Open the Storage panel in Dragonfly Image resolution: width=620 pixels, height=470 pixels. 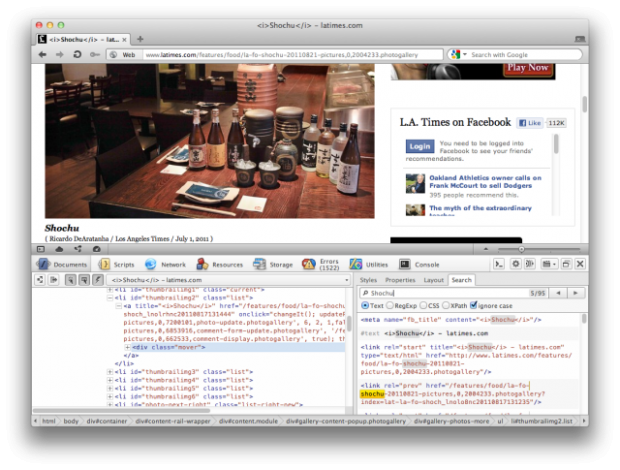coord(273,264)
